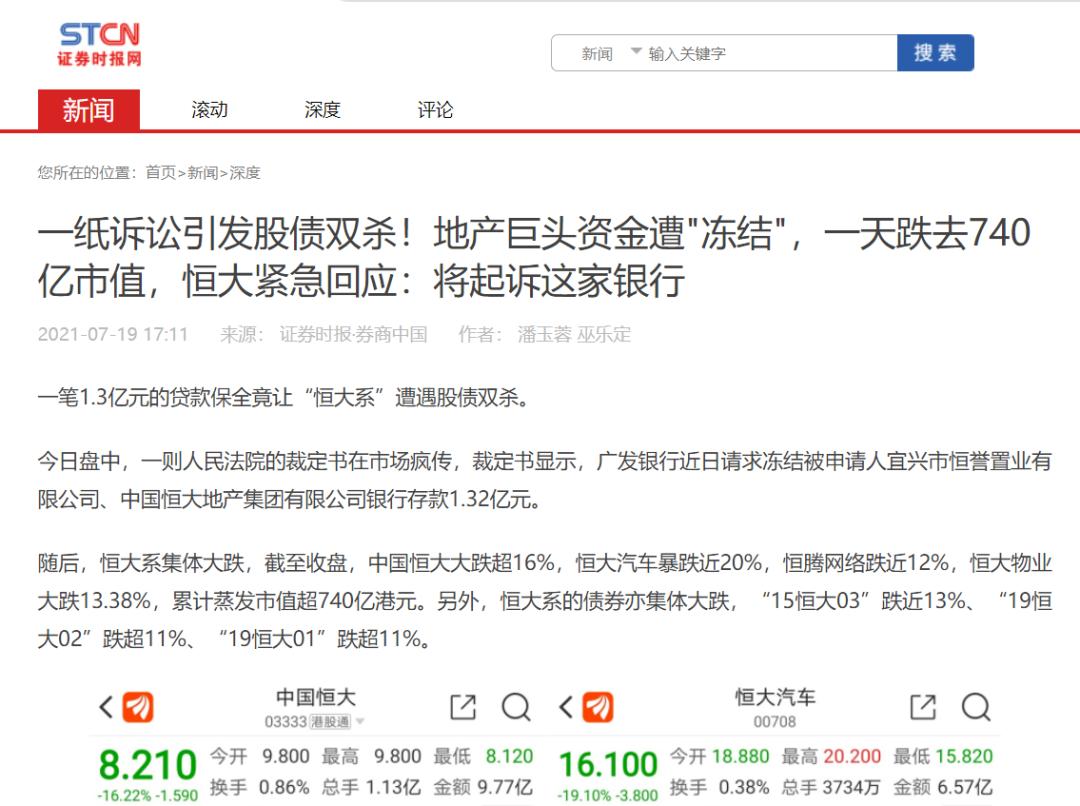Open search via magnifier on 中国恒大 panel
This screenshot has width=1080, height=806.
point(518,707)
